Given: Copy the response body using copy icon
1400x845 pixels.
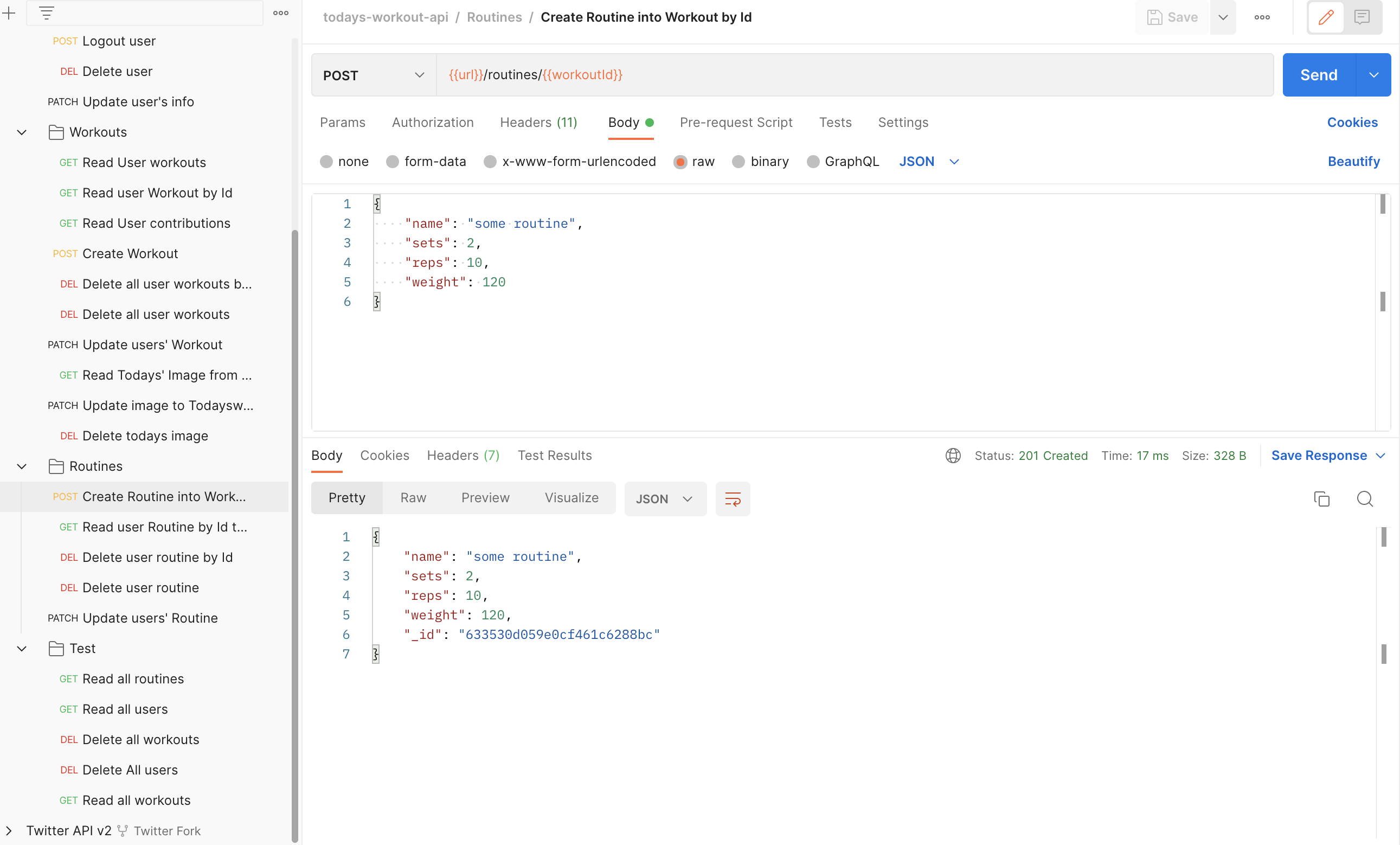Looking at the screenshot, I should (x=1321, y=498).
